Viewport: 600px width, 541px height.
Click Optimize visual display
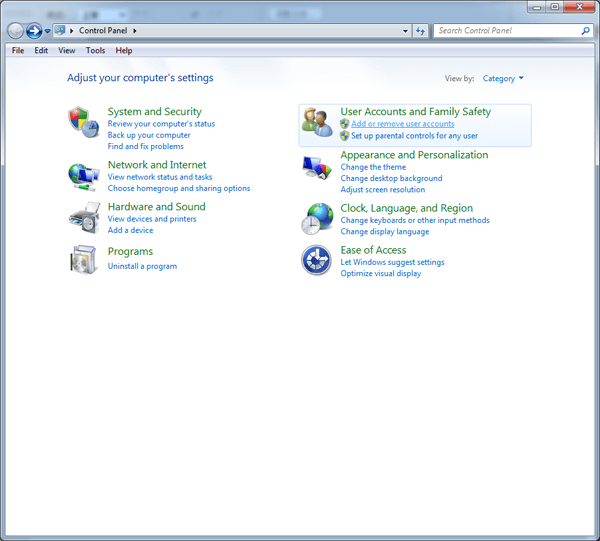[x=381, y=273]
